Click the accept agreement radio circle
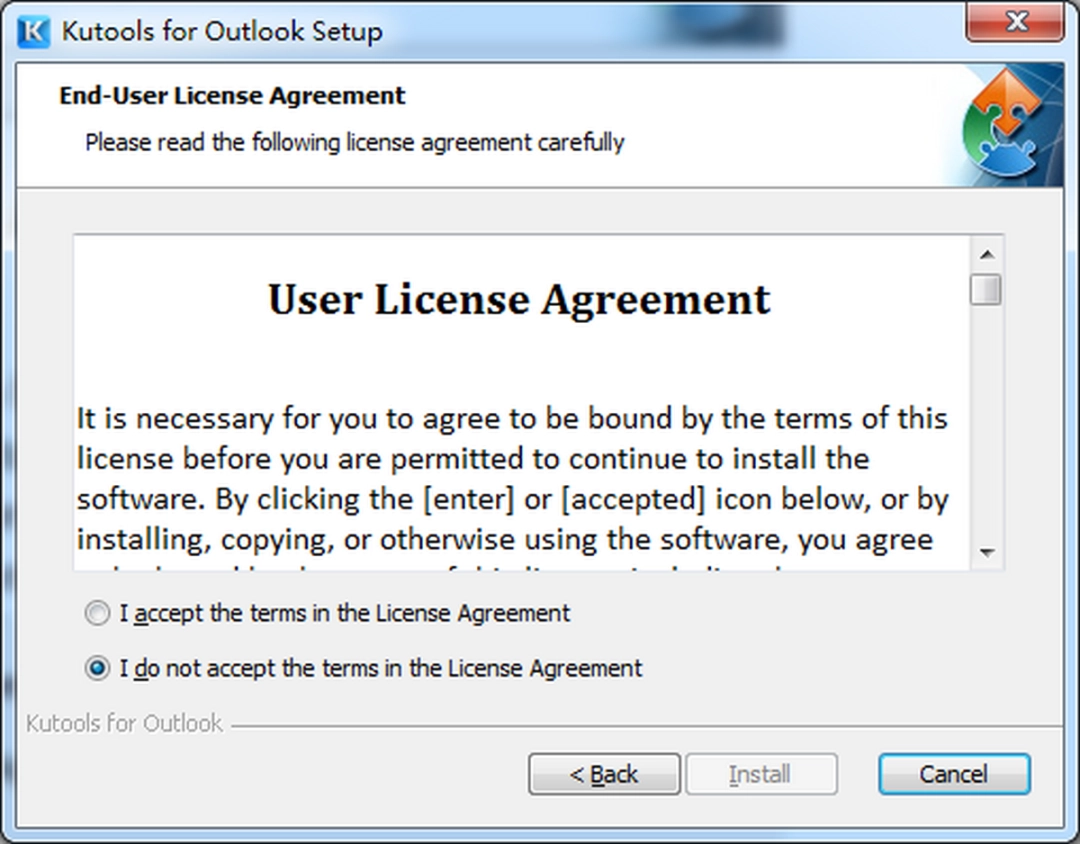This screenshot has width=1080, height=844. click(x=97, y=613)
